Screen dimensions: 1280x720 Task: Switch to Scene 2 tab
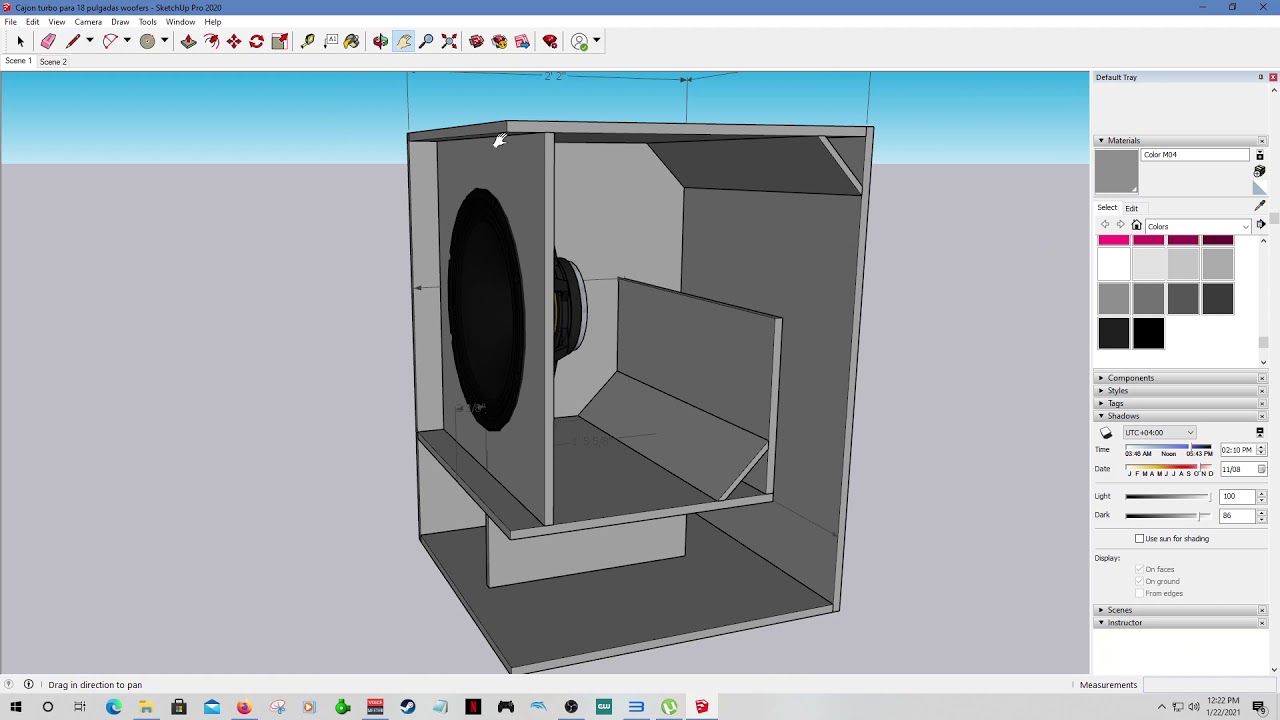[x=53, y=62]
